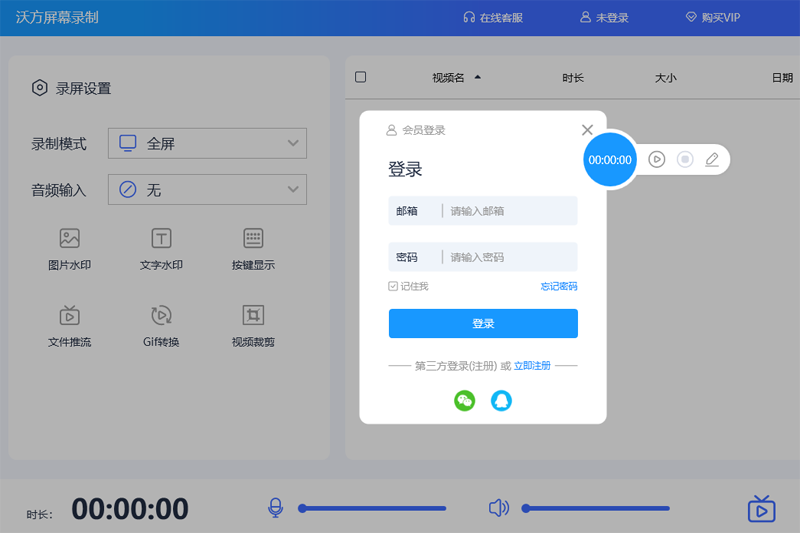Log in with the WeChat icon
Screen dimensions: 800x533
[x=464, y=401]
